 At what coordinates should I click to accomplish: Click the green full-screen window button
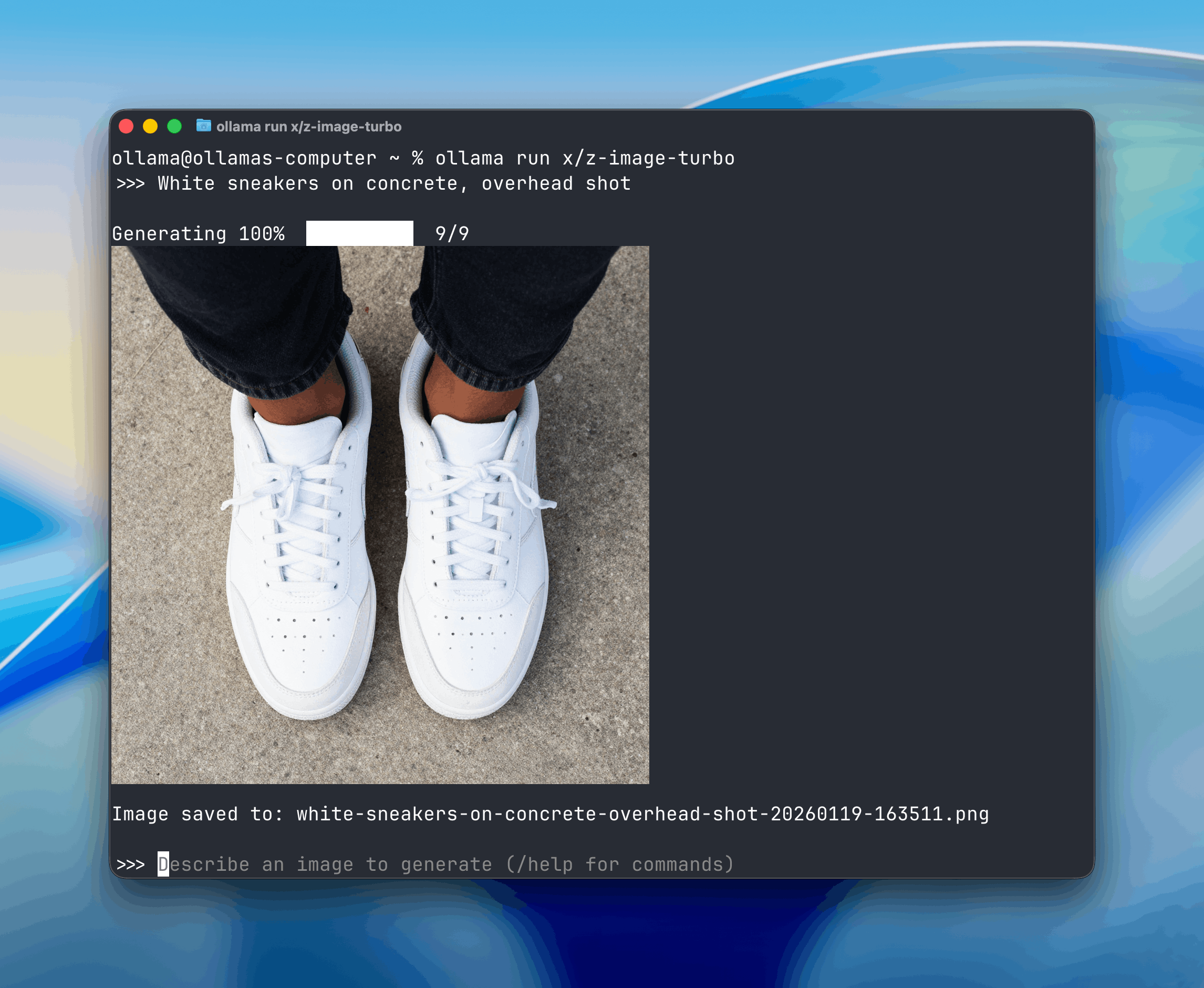coord(174,126)
